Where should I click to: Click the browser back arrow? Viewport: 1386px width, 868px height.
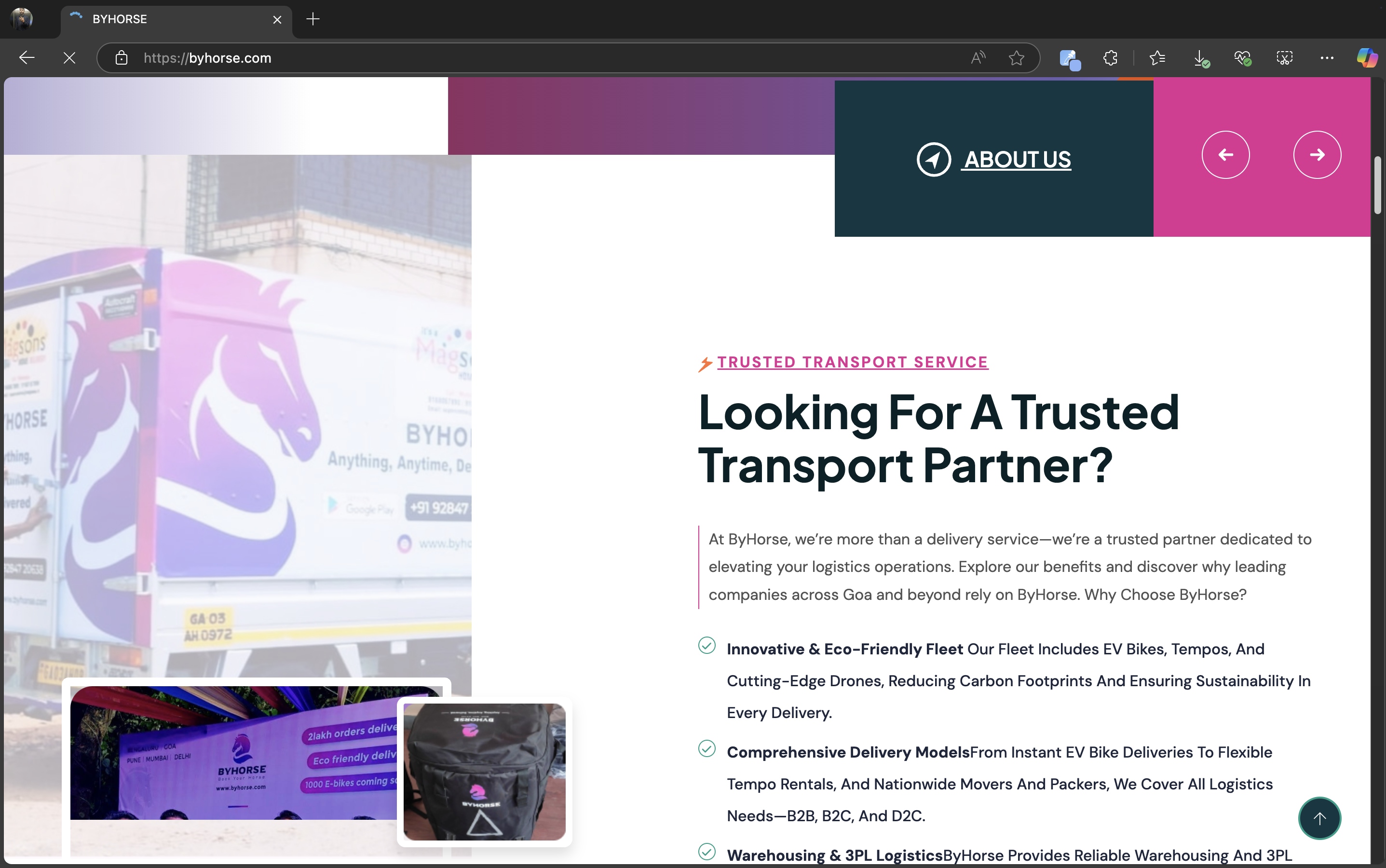[x=27, y=57]
